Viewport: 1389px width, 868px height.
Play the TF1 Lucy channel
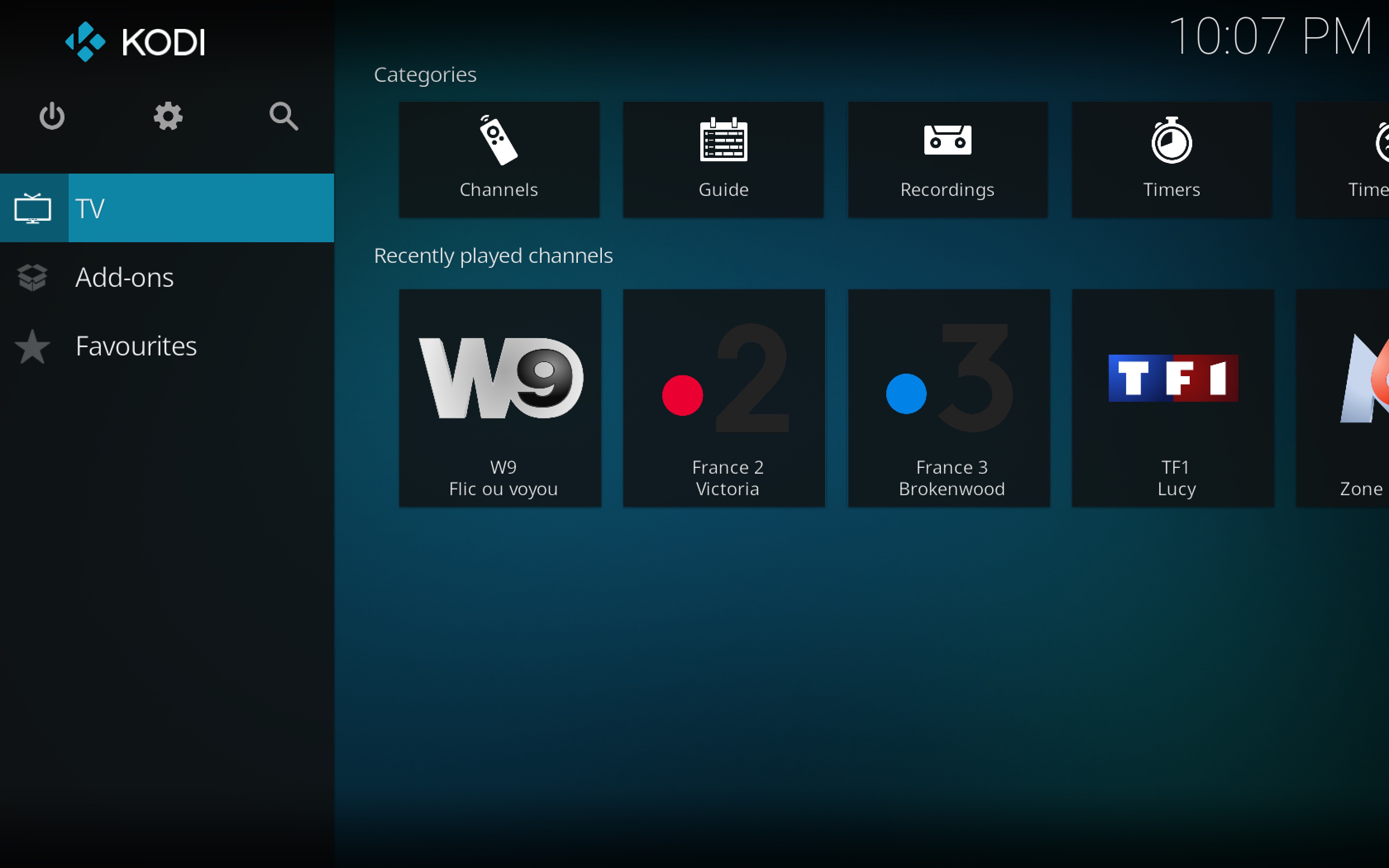pyautogui.click(x=1173, y=397)
